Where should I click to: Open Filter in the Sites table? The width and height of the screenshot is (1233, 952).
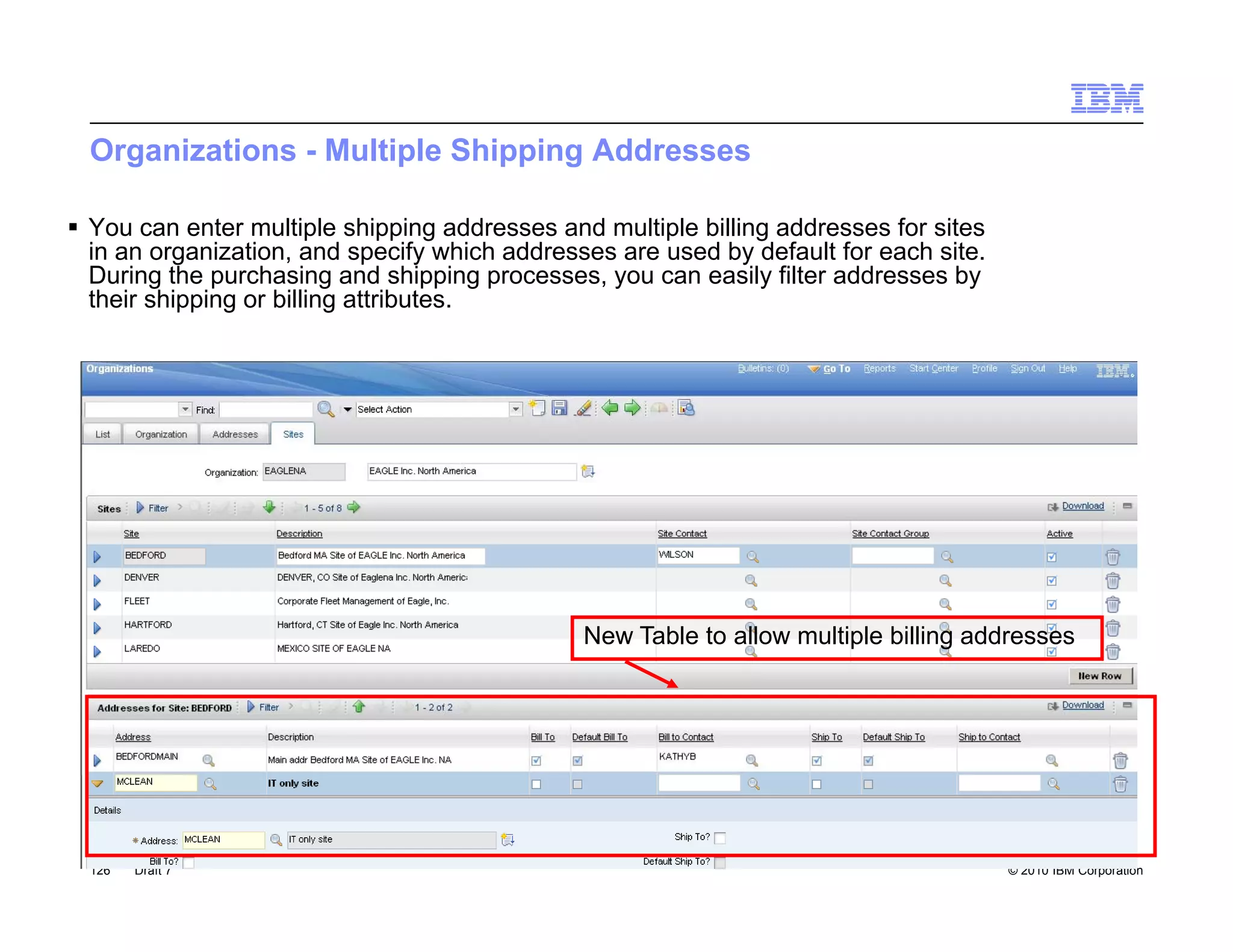pos(153,508)
